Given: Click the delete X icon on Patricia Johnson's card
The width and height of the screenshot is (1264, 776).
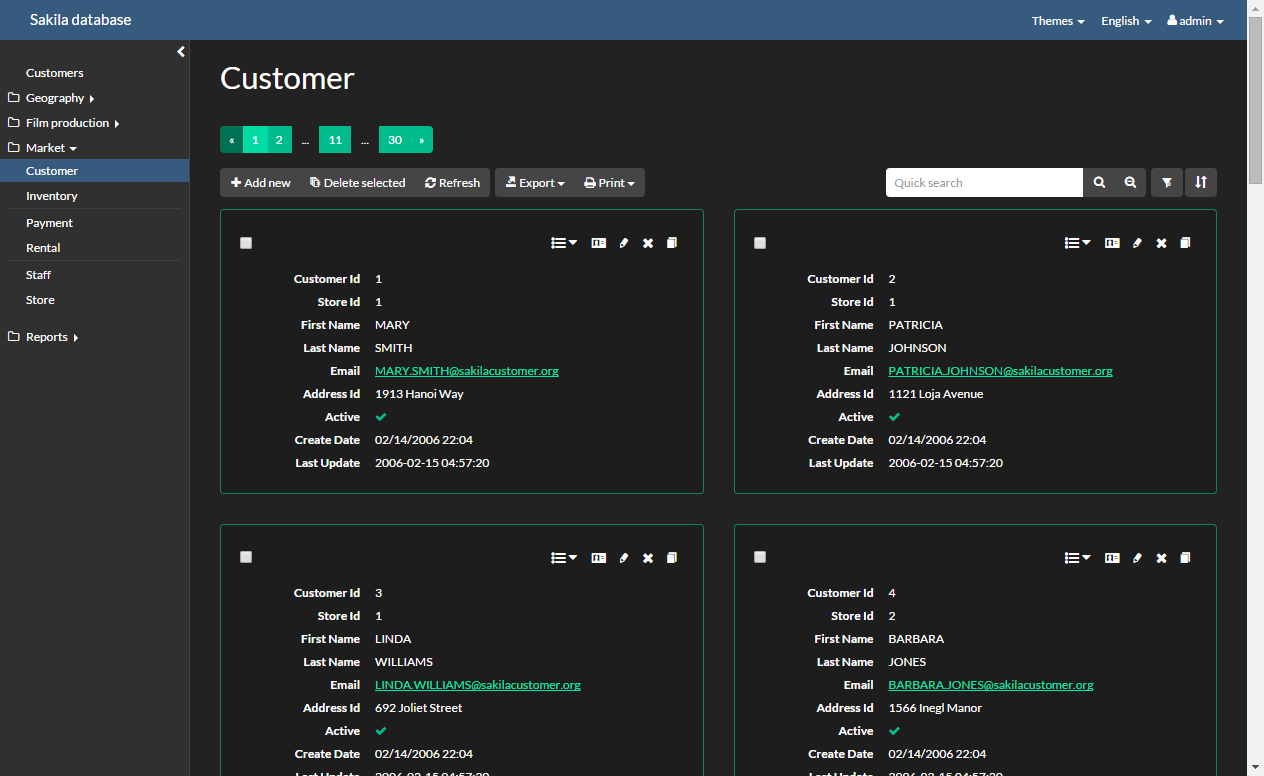Looking at the screenshot, I should pos(1161,243).
